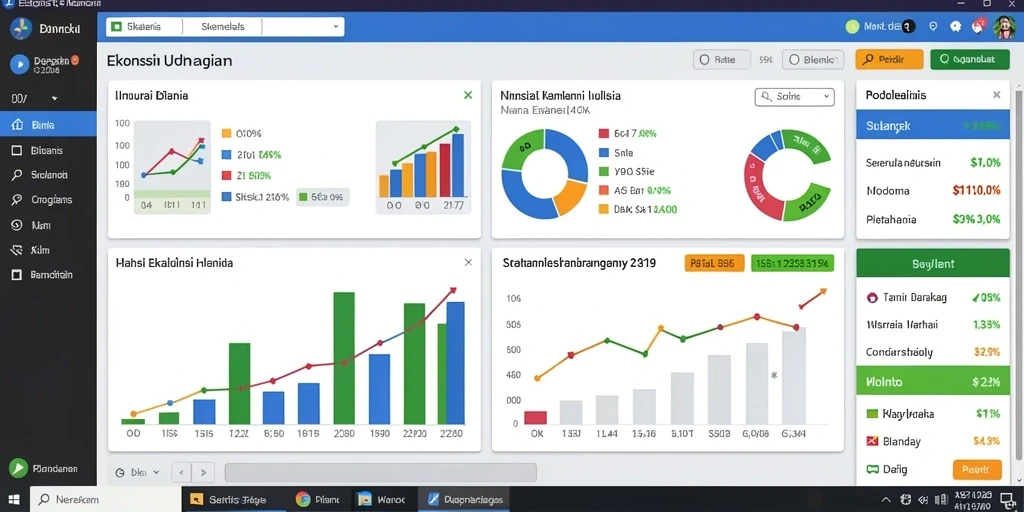The width and height of the screenshot is (1024, 512).
Task: Toggle the Bamotain checkbox in sidebar
Action: [18, 275]
